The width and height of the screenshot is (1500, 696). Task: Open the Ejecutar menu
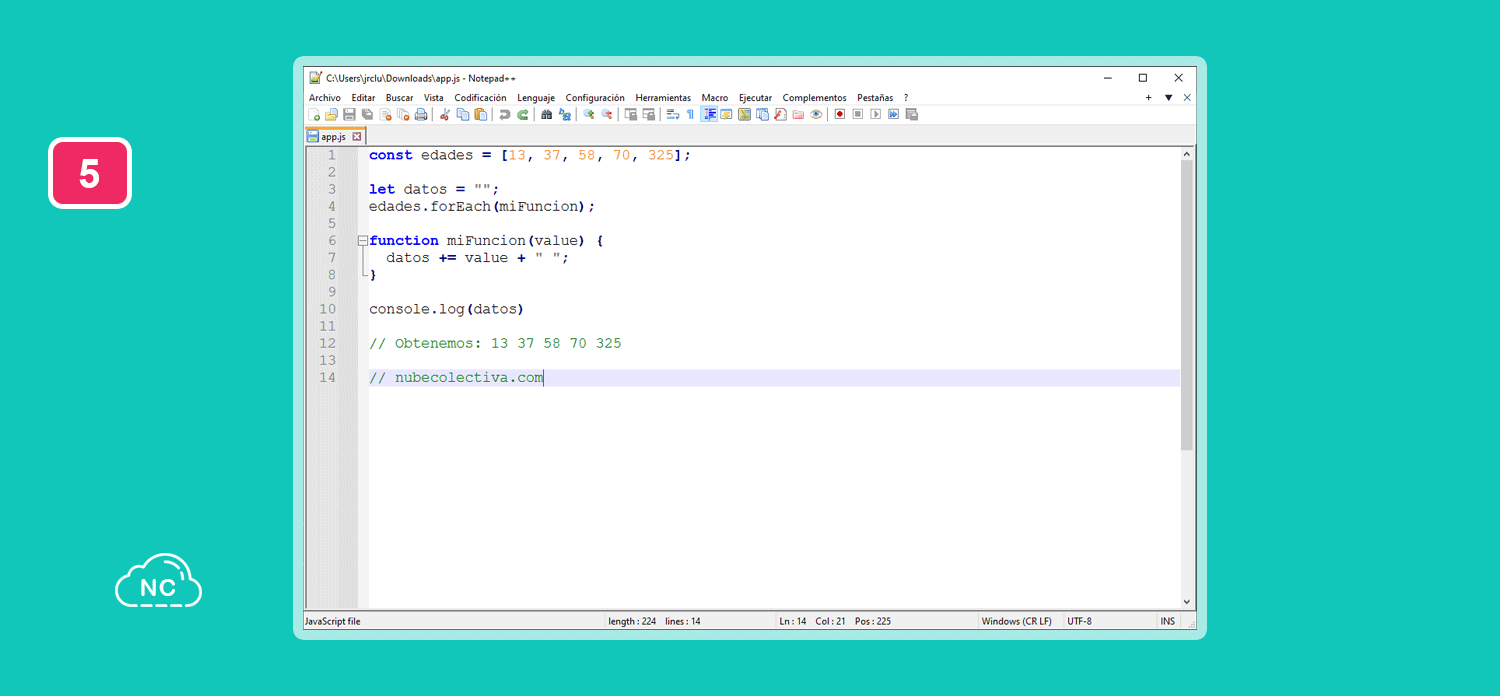click(755, 98)
